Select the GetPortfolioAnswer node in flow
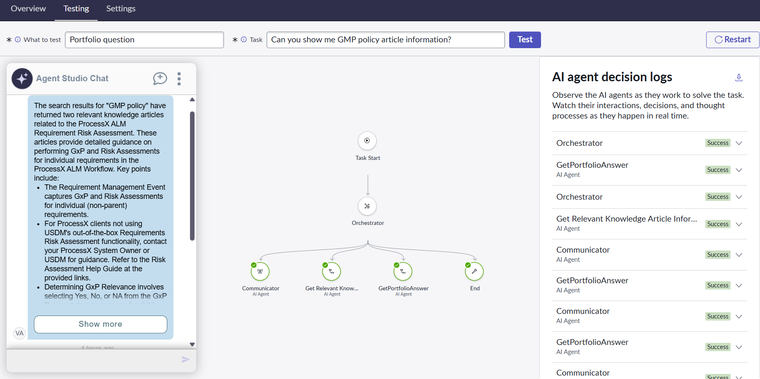This screenshot has width=760, height=379. pyautogui.click(x=403, y=272)
